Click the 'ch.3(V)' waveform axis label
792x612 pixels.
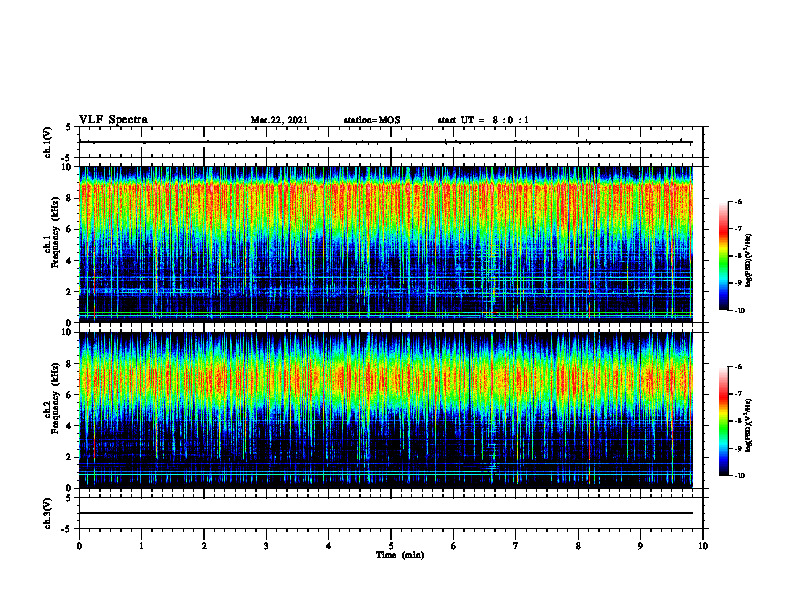[48, 513]
